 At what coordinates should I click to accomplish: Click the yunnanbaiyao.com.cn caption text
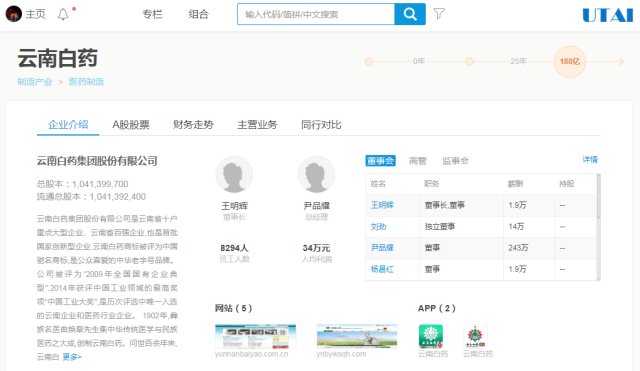click(252, 354)
